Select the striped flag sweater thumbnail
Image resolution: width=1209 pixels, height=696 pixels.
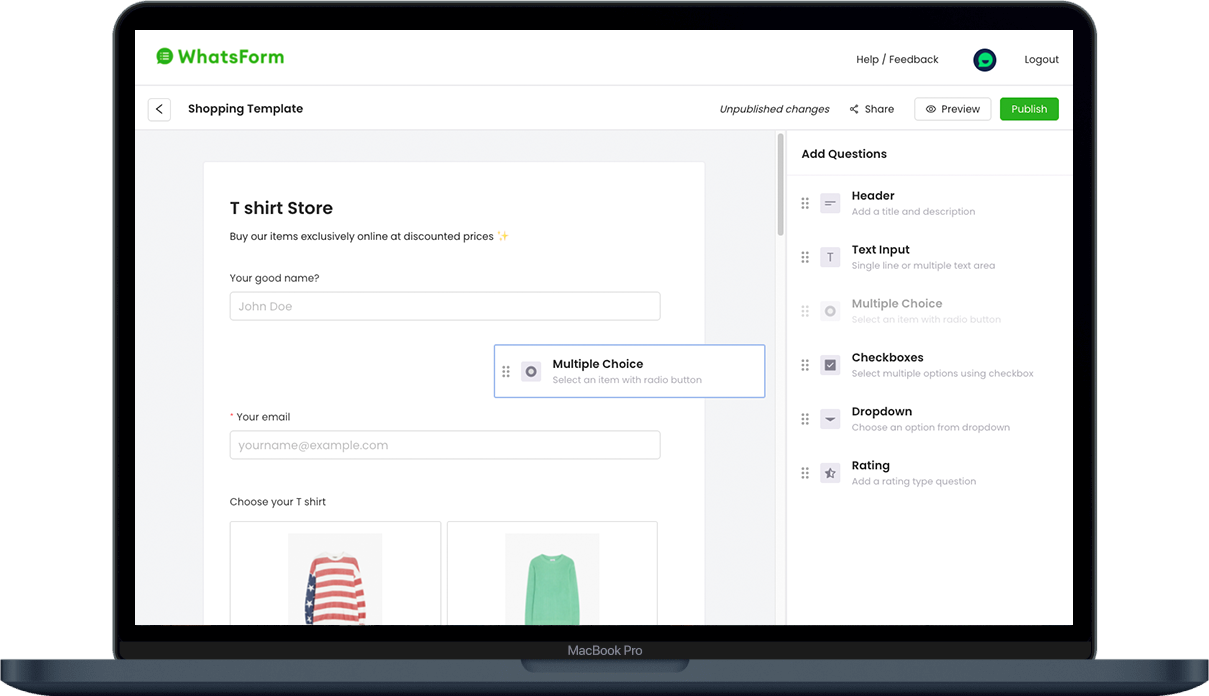[335, 579]
